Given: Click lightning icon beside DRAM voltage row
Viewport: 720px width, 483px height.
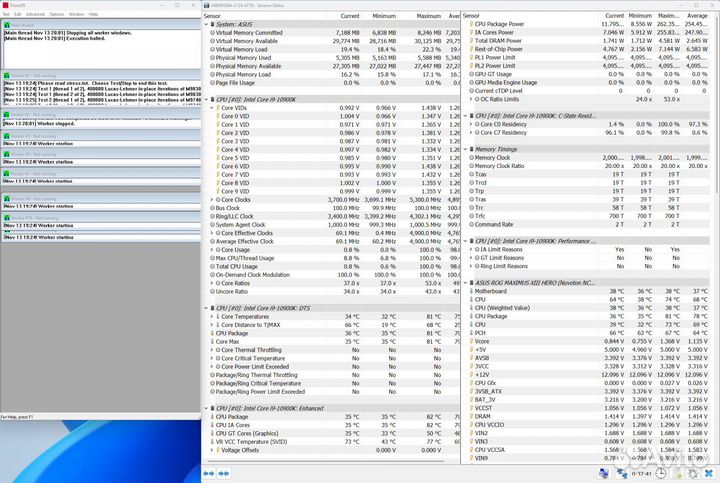Looking at the screenshot, I should (x=471, y=416).
